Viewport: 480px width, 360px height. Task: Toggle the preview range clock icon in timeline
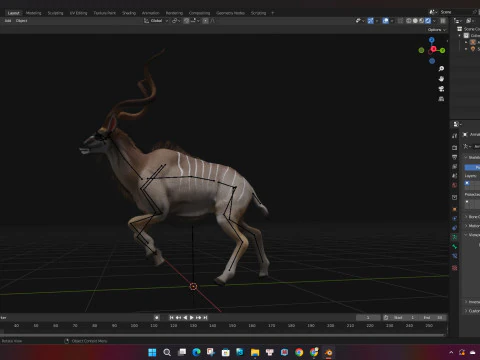pos(386,318)
